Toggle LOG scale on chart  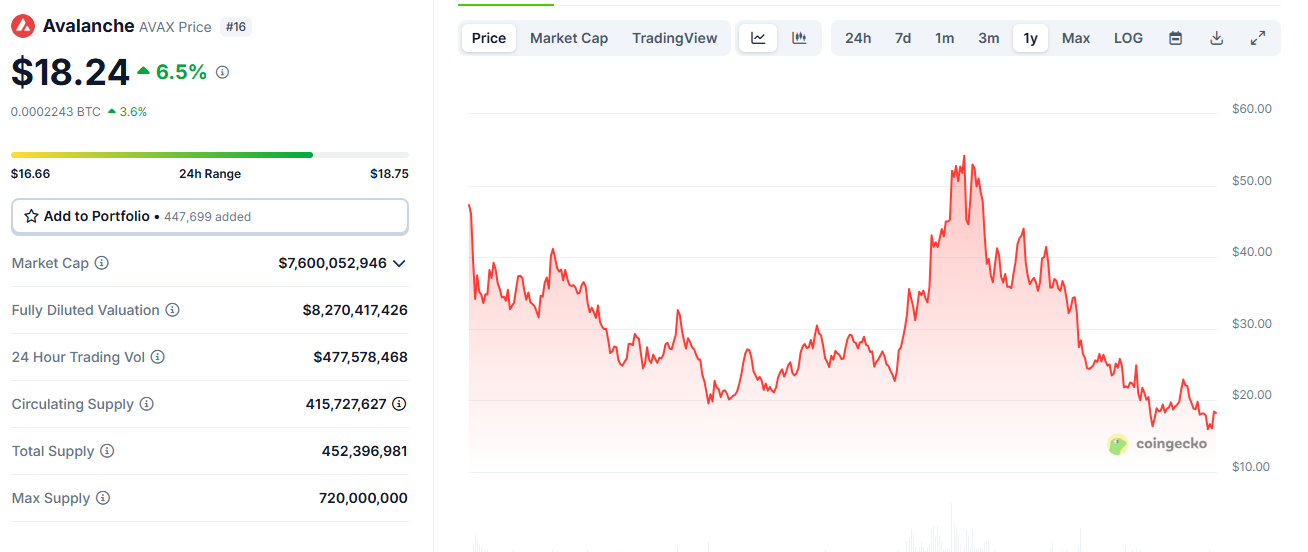click(x=1128, y=38)
